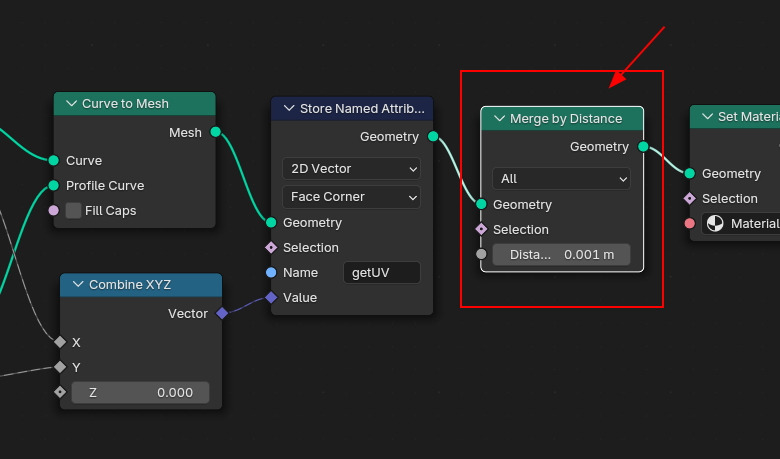Click the Distance input socket

pos(481,254)
